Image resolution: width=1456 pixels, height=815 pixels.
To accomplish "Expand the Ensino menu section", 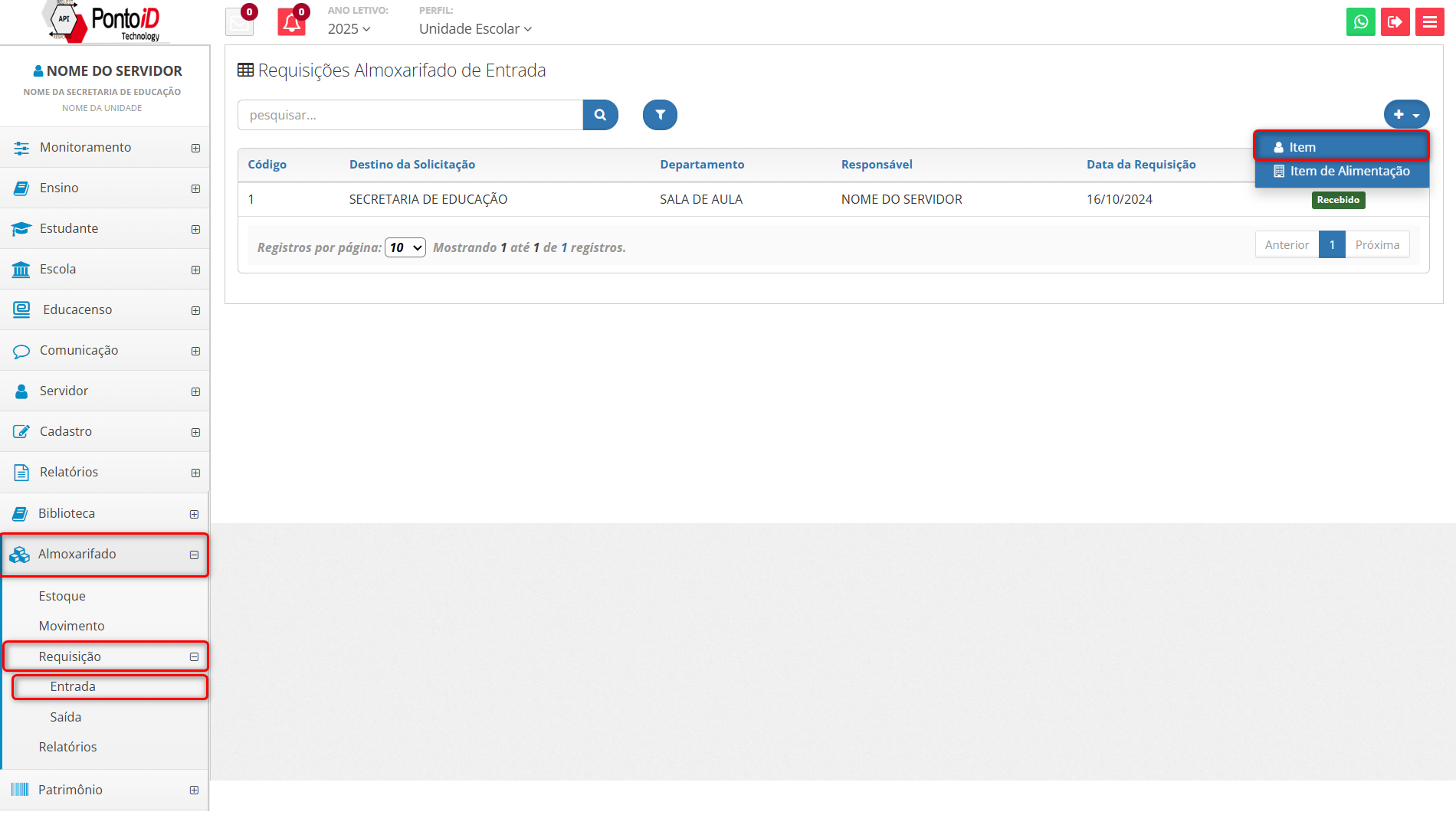I will pos(195,188).
